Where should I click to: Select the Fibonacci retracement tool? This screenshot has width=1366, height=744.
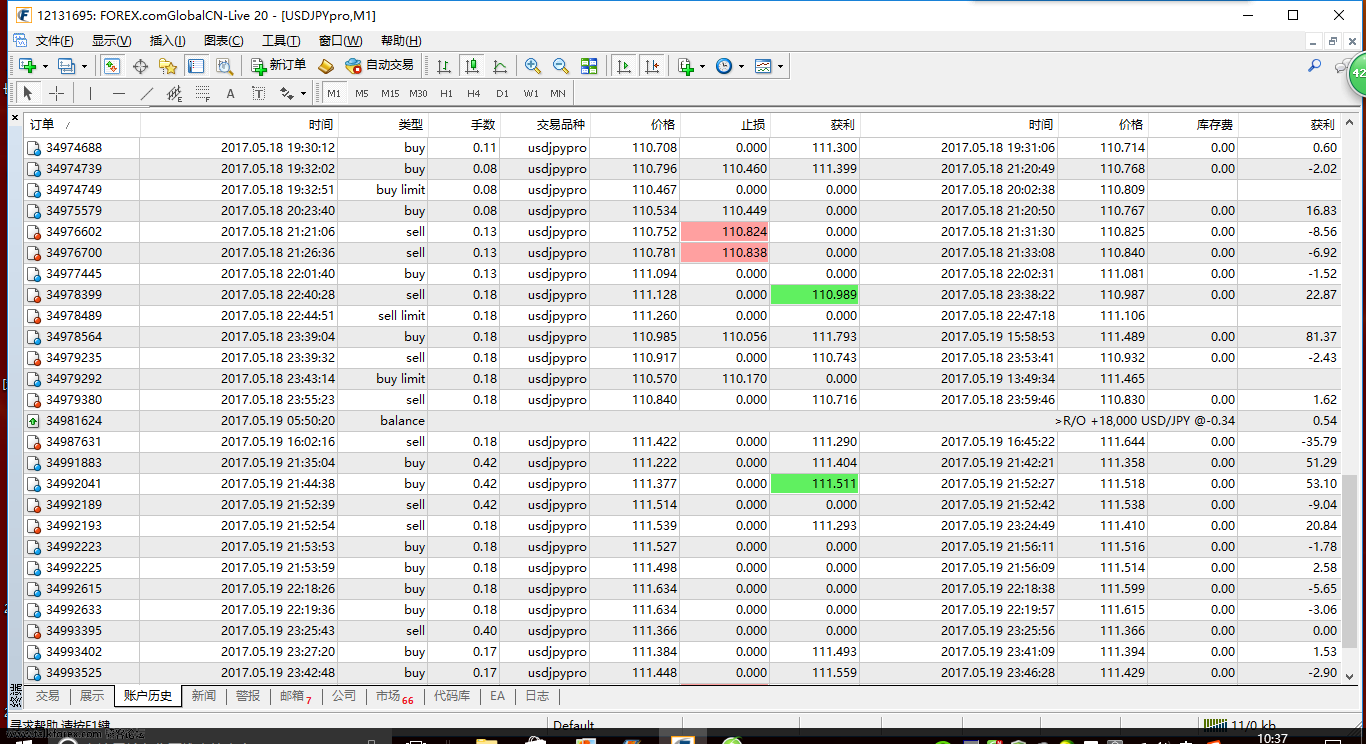tap(202, 93)
